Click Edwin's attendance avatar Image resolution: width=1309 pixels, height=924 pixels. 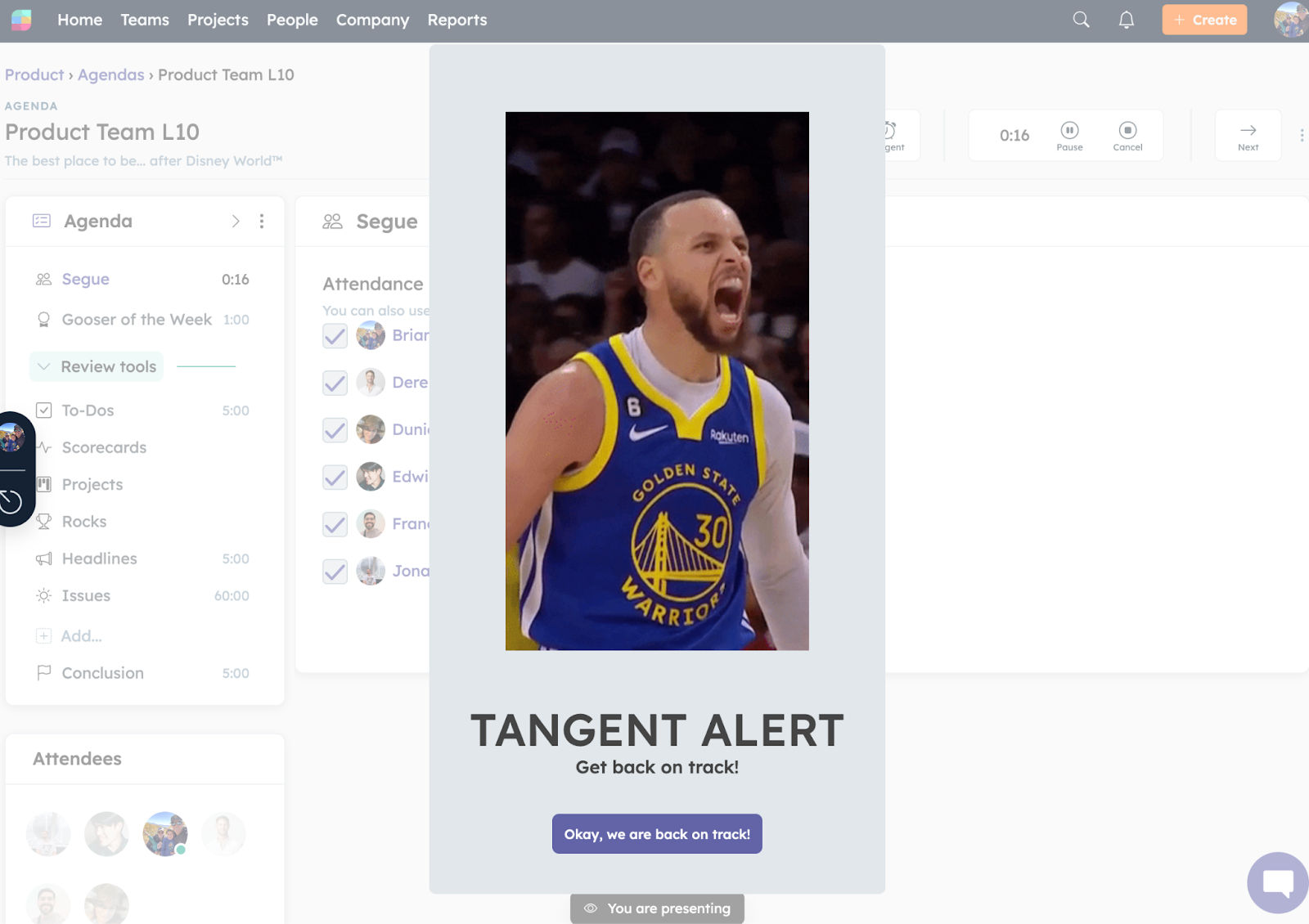point(371,477)
